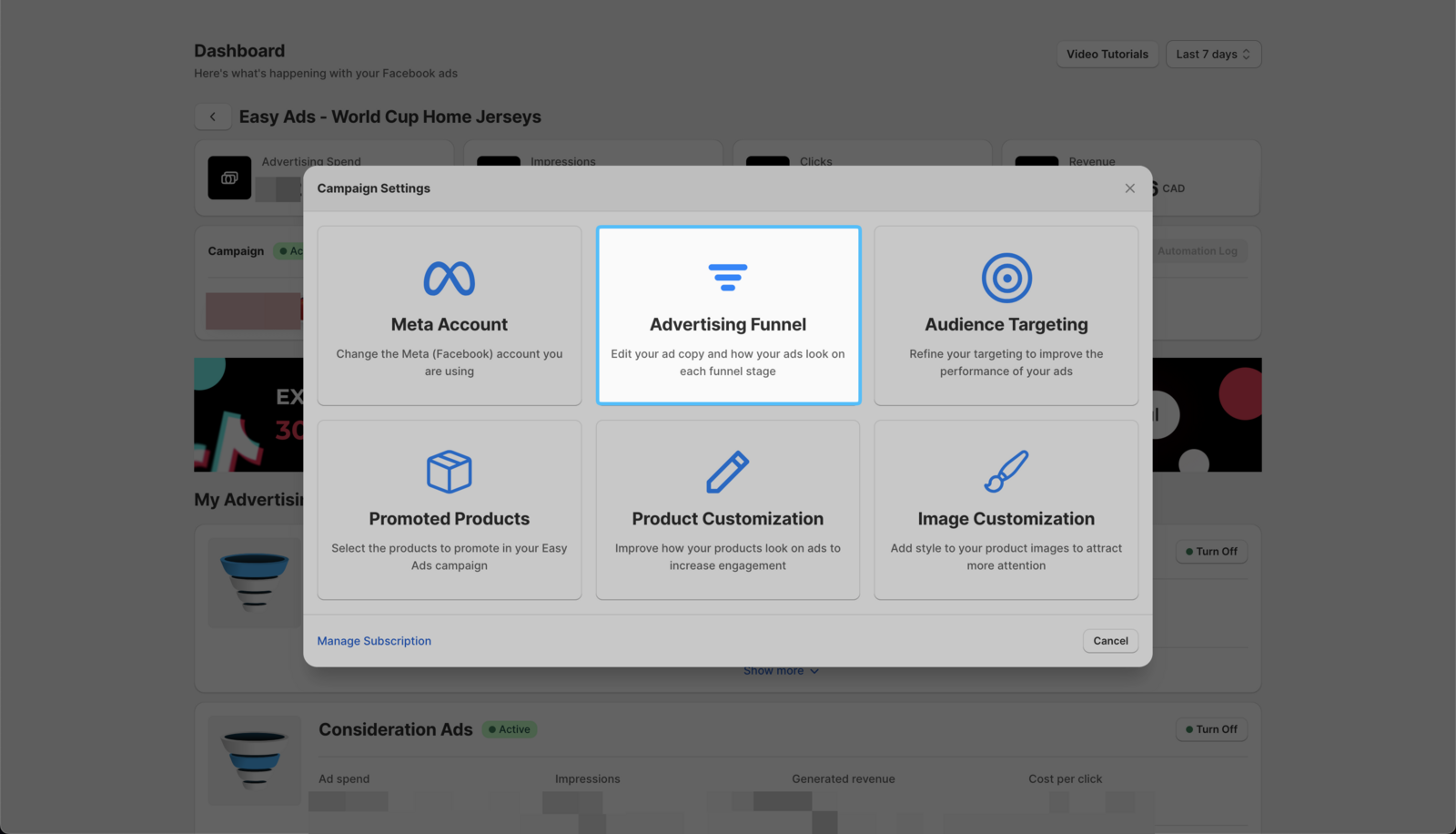The width and height of the screenshot is (1456, 834).
Task: Click the Advertising Funnel filter icon
Action: tap(727, 277)
